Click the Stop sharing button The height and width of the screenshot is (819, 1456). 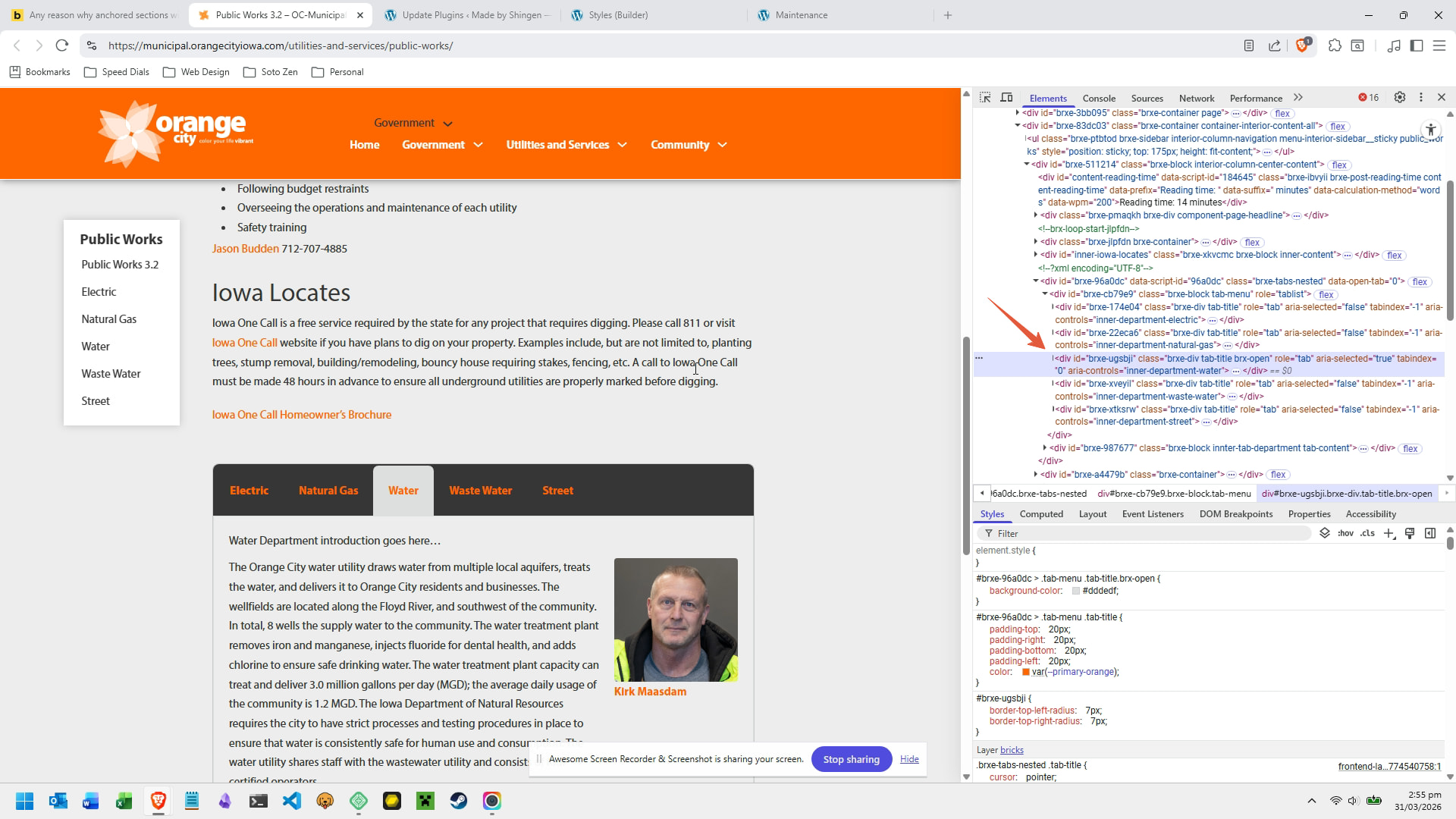pos(852,759)
